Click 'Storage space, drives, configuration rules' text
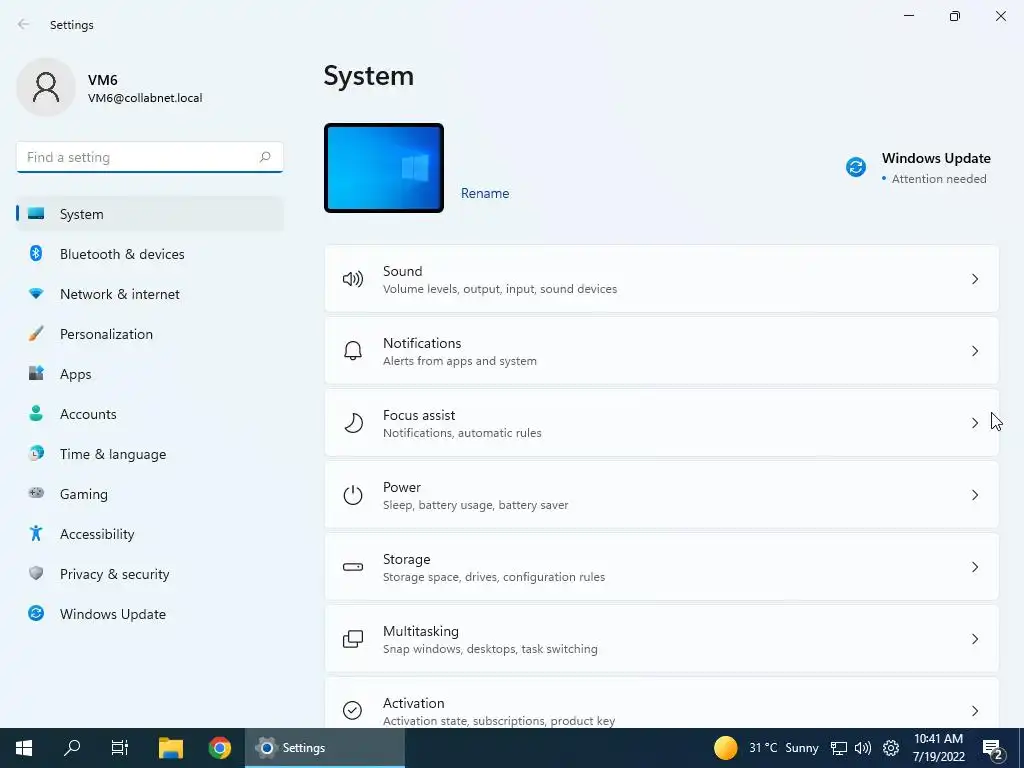The image size is (1024, 768). tap(494, 577)
